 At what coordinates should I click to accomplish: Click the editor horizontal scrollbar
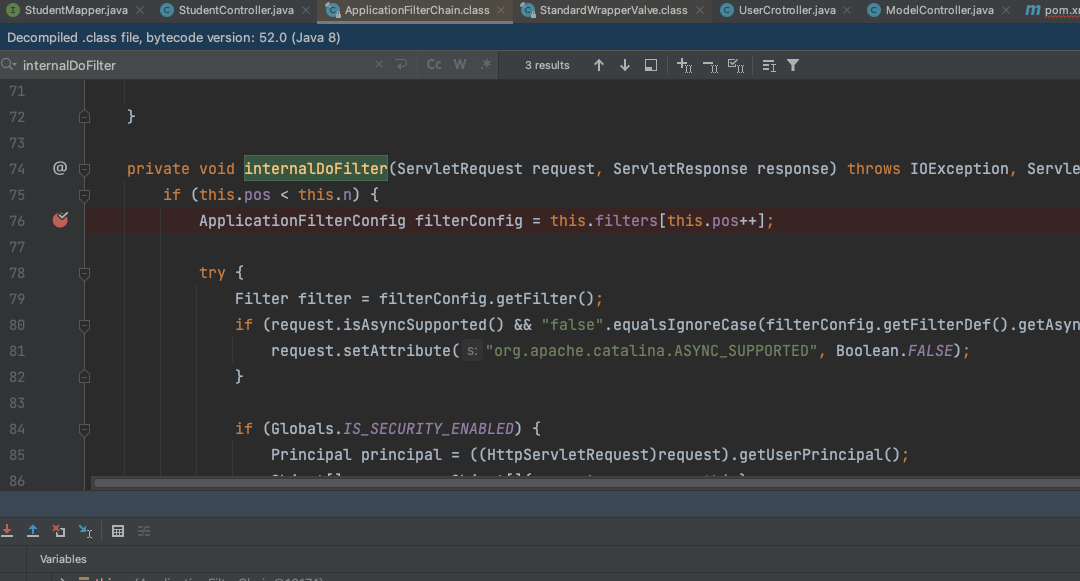pyautogui.click(x=587, y=483)
